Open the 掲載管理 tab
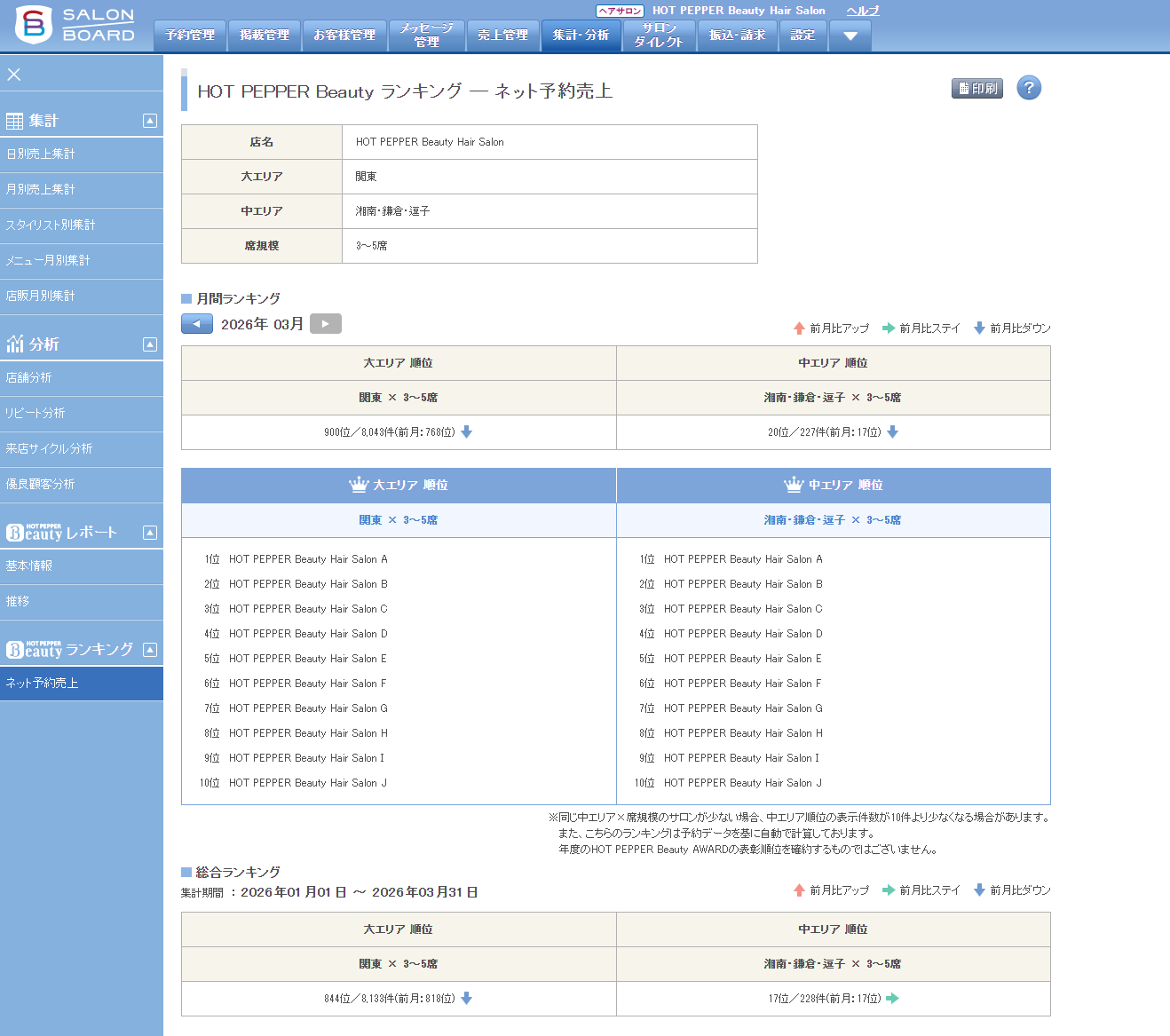The width and height of the screenshot is (1170, 1036). (265, 36)
